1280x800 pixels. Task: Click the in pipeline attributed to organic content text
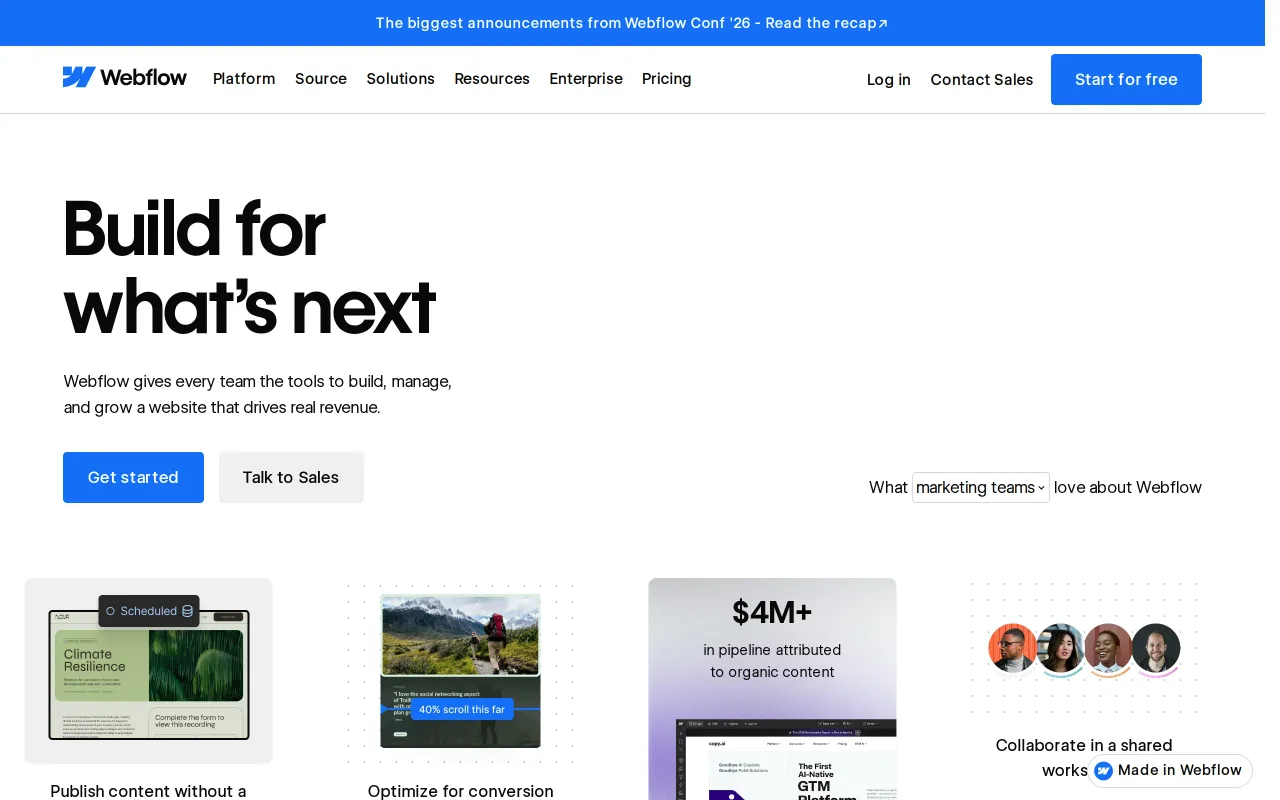[772, 661]
